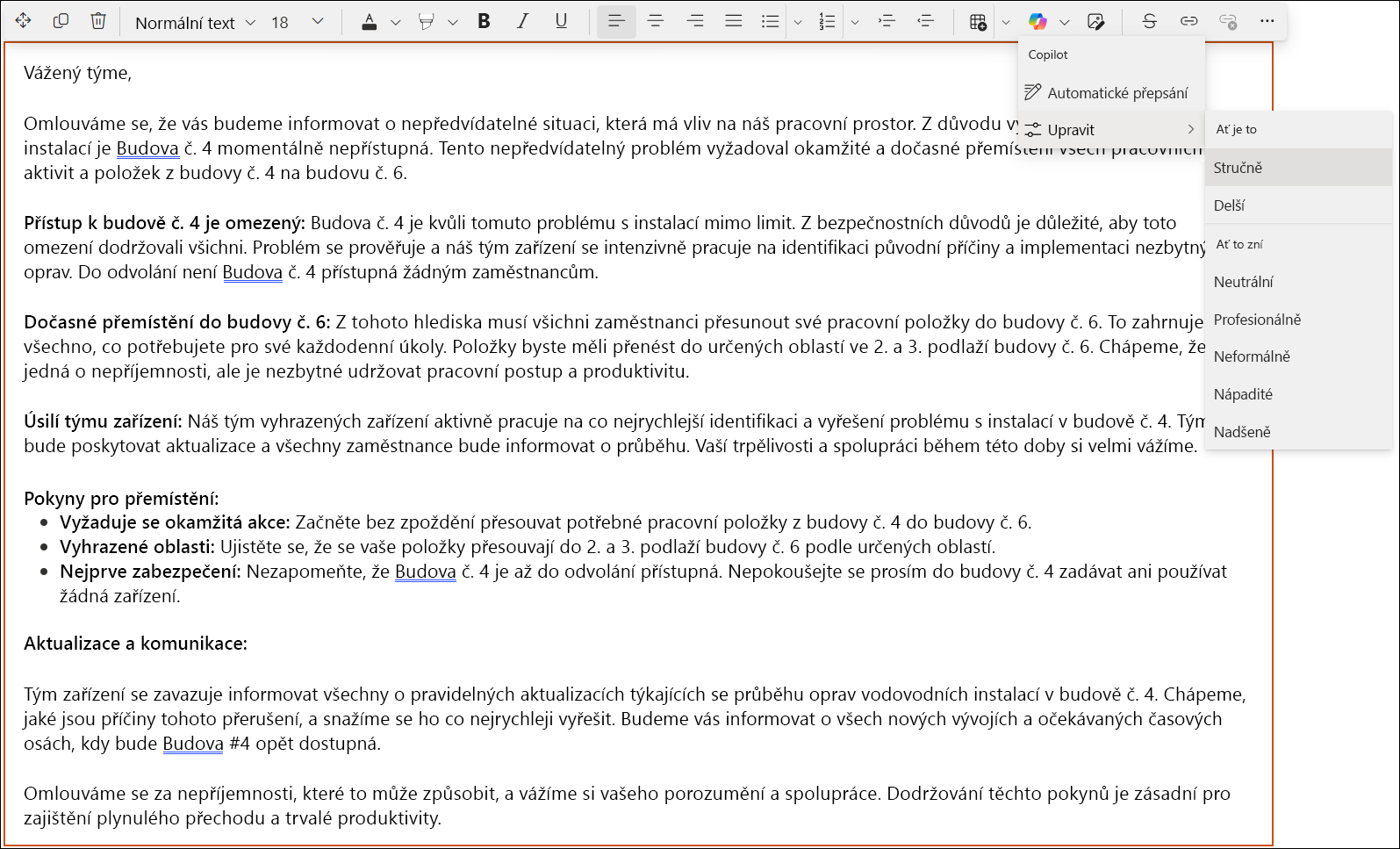Select Profesionálně tone
Viewport: 1400px width, 849px height.
click(1298, 320)
